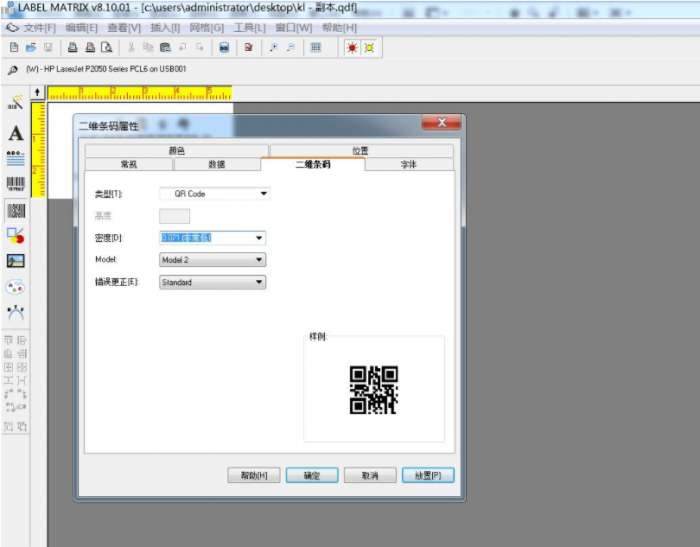The height and width of the screenshot is (547, 700).
Task: Close the 二维条码属性 dialog
Action: point(441,123)
